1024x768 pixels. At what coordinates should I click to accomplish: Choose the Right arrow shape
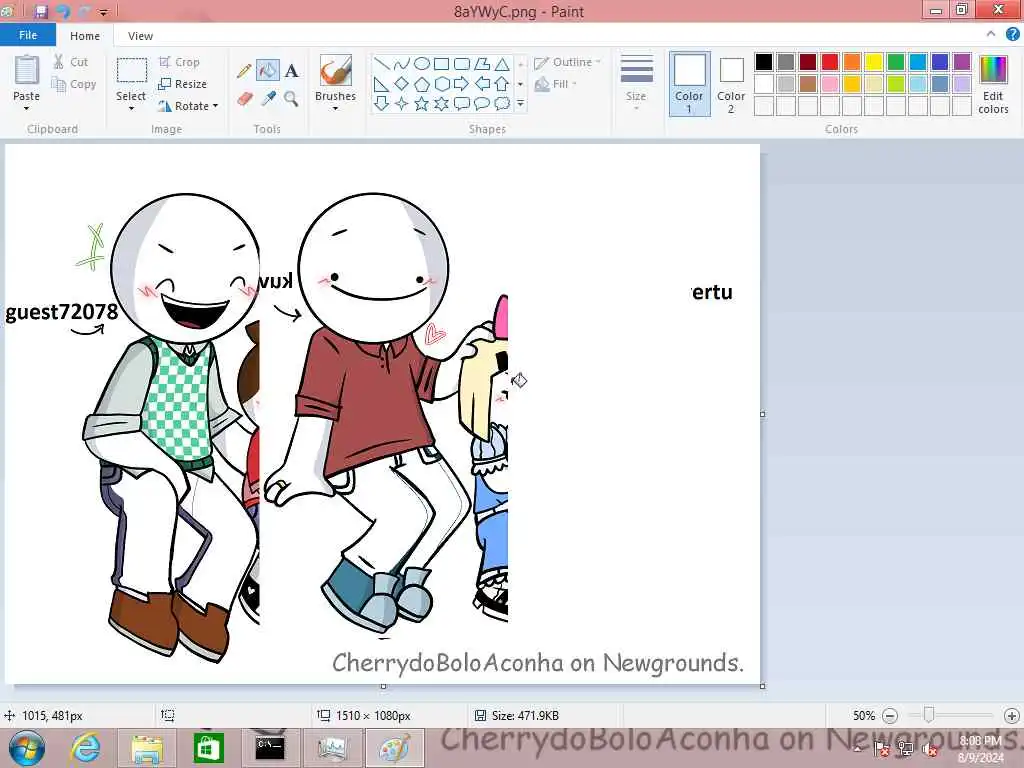point(462,84)
